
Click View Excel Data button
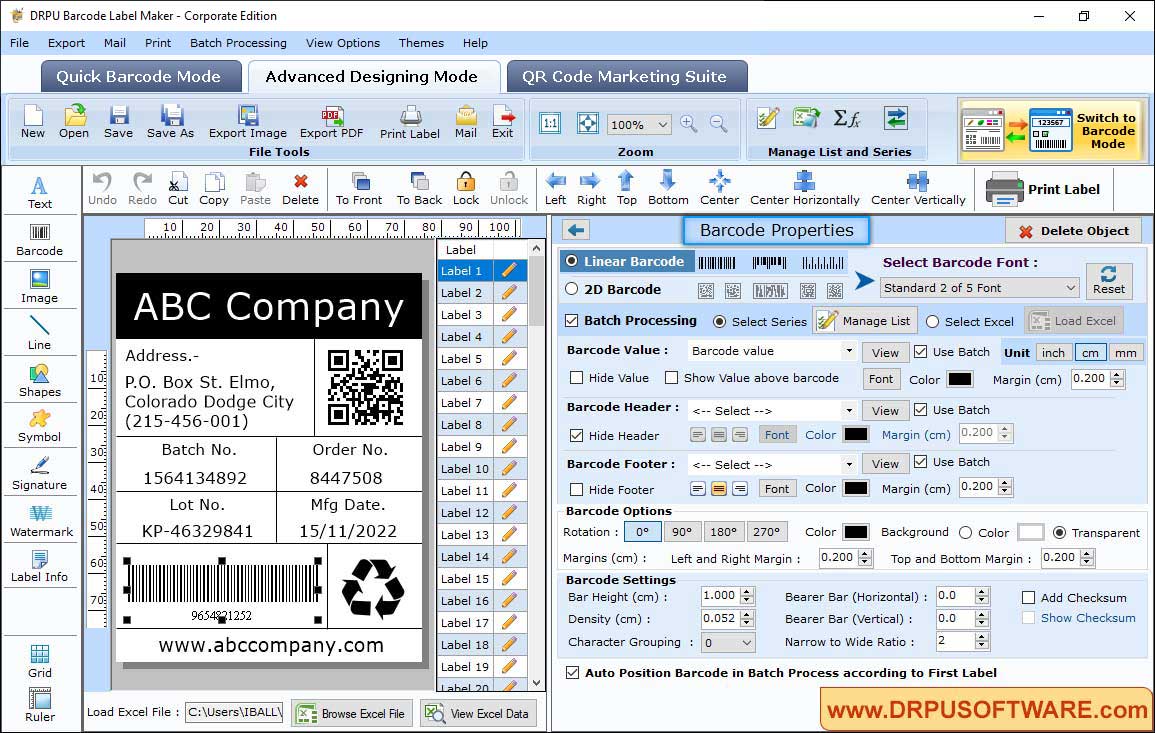[x=478, y=713]
